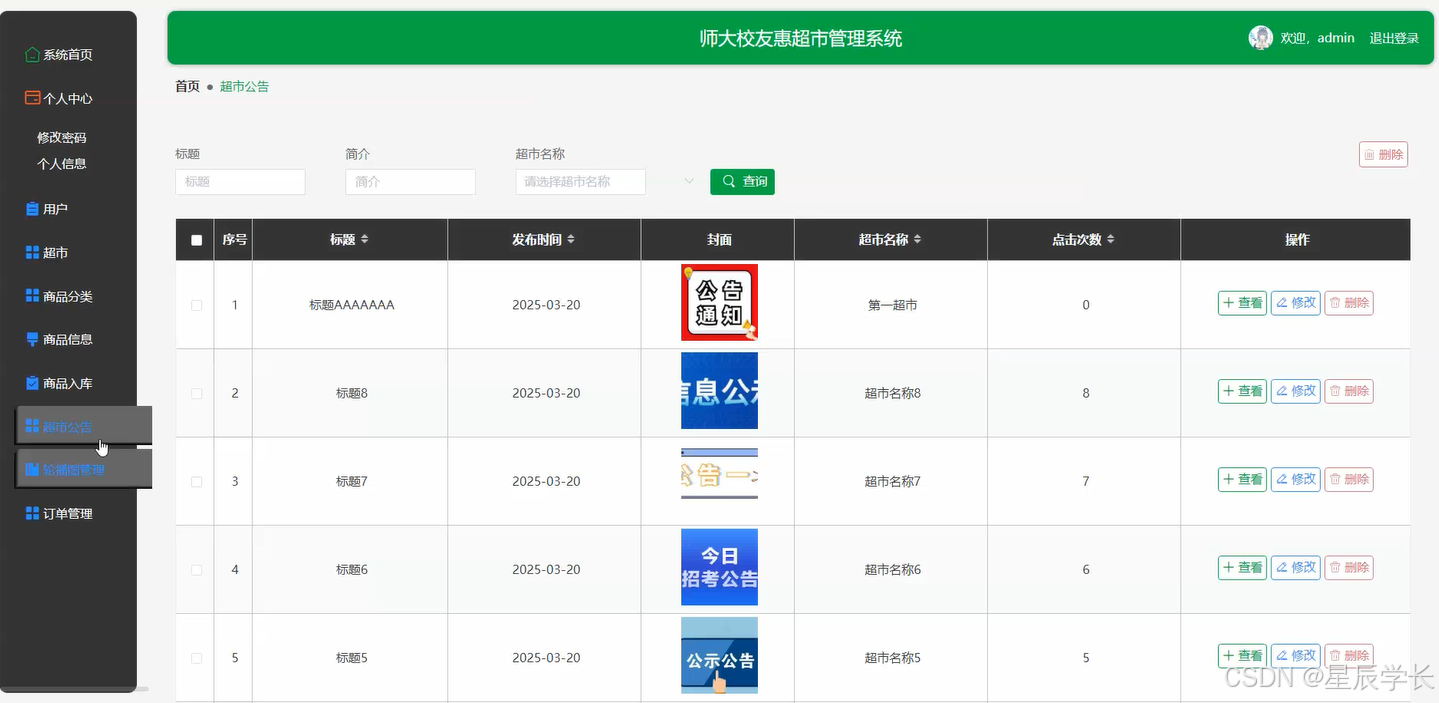Click the 公告通知 cover thumbnail
The image size is (1439, 703).
point(719,302)
